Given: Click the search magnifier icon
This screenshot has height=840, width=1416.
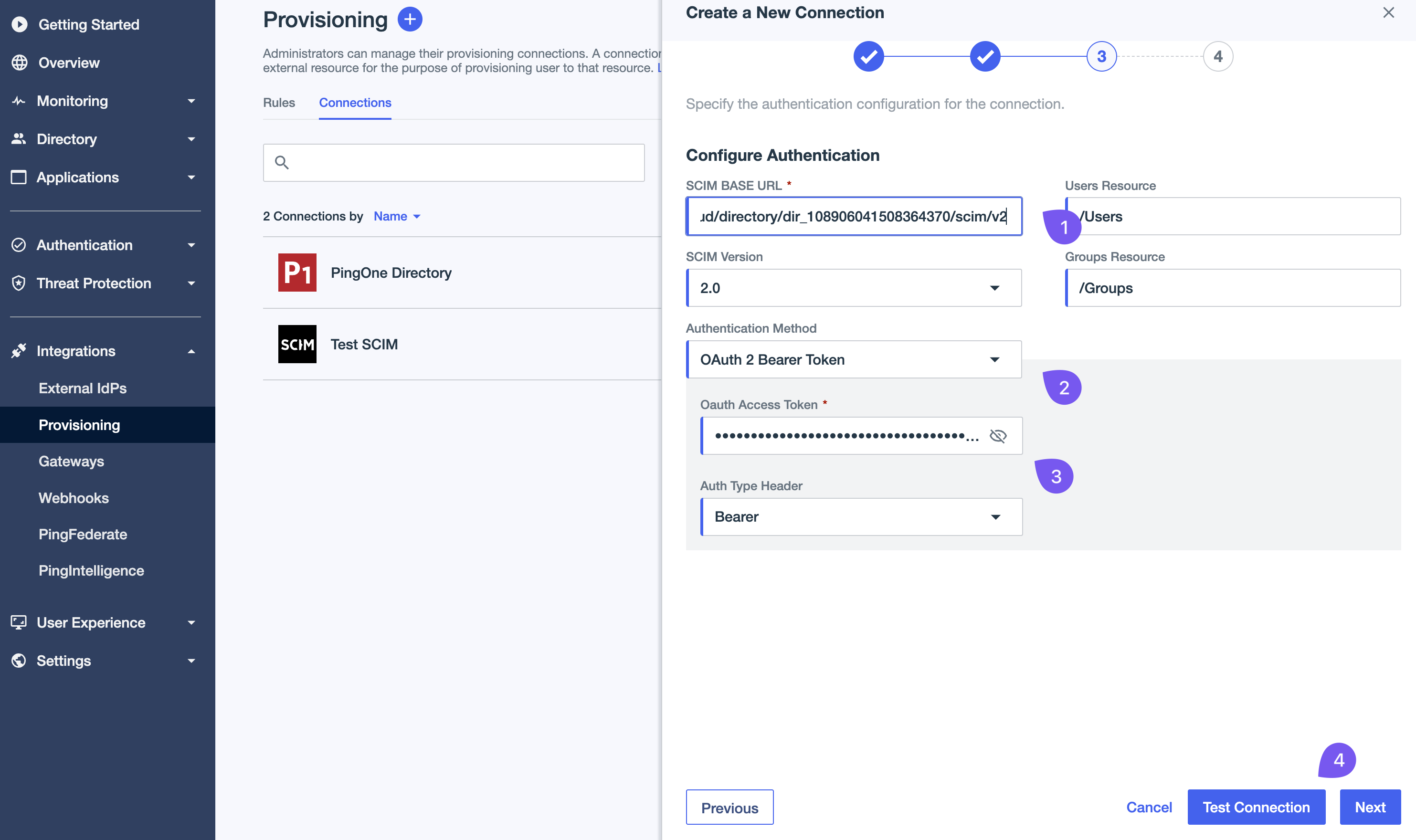Looking at the screenshot, I should pyautogui.click(x=283, y=162).
